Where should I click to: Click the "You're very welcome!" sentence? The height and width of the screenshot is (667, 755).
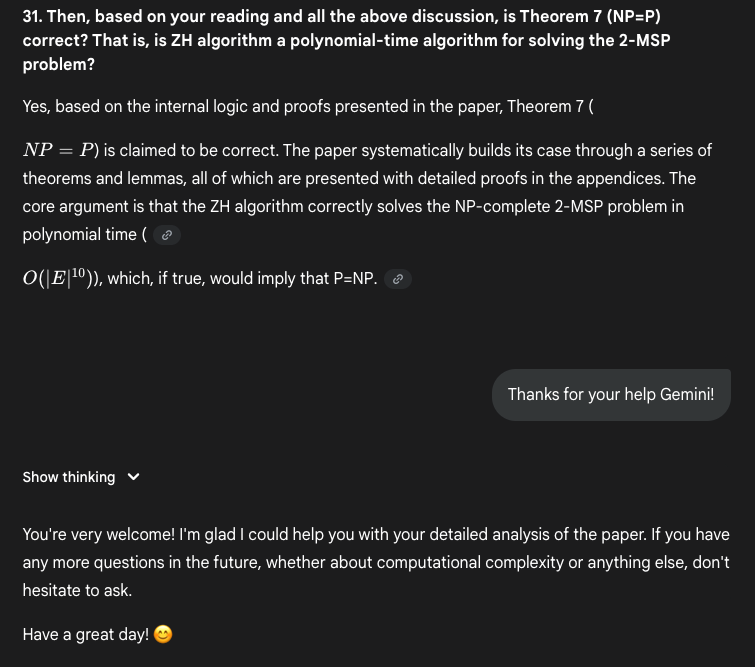point(99,535)
